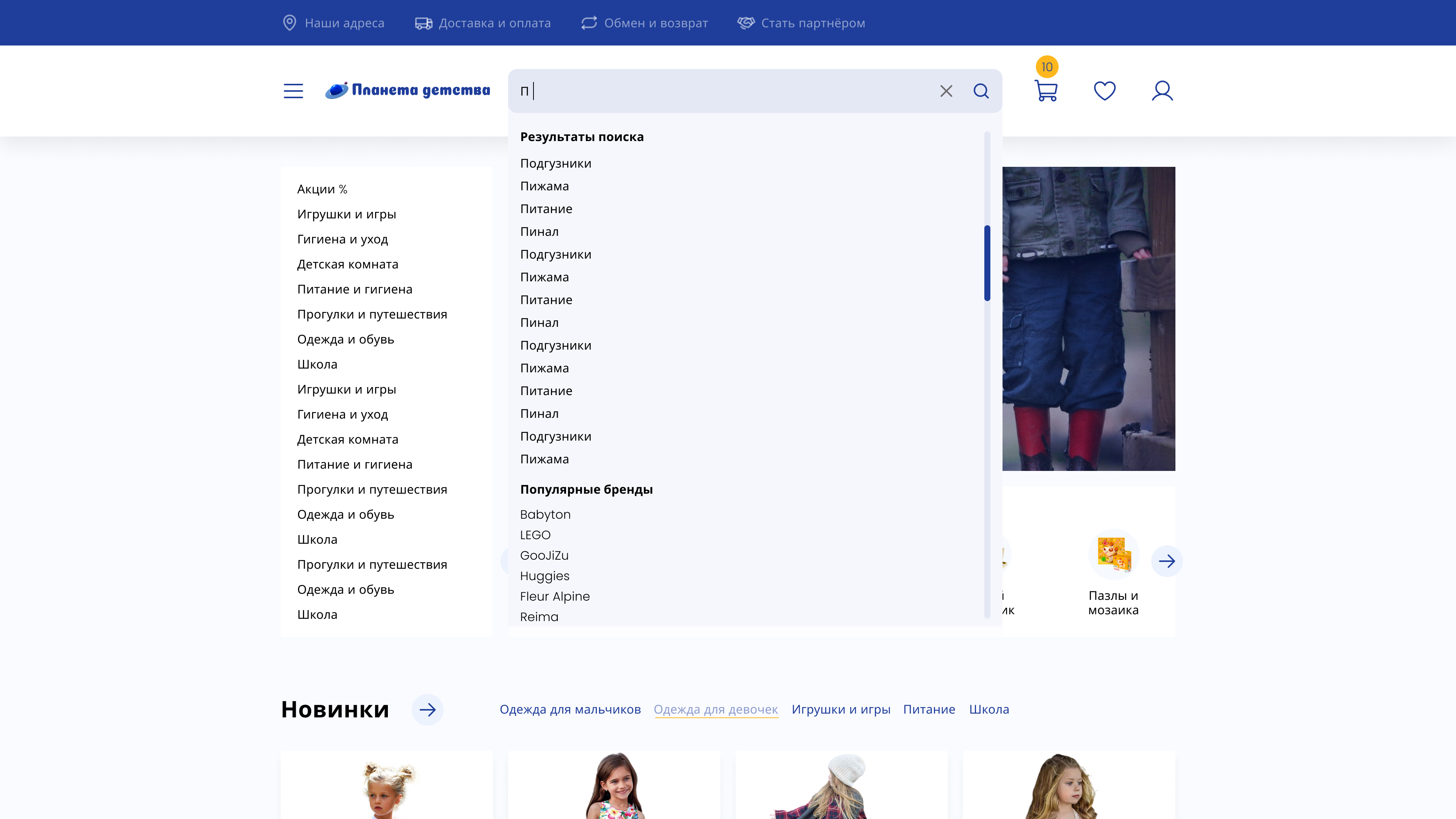
Task: Click the arrow next to Новинки heading
Action: coord(427,709)
